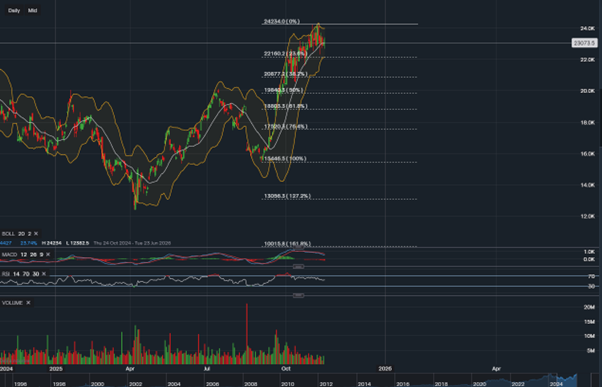Click the 20M volume axis label
This screenshot has width=602, height=387.
pyautogui.click(x=589, y=307)
